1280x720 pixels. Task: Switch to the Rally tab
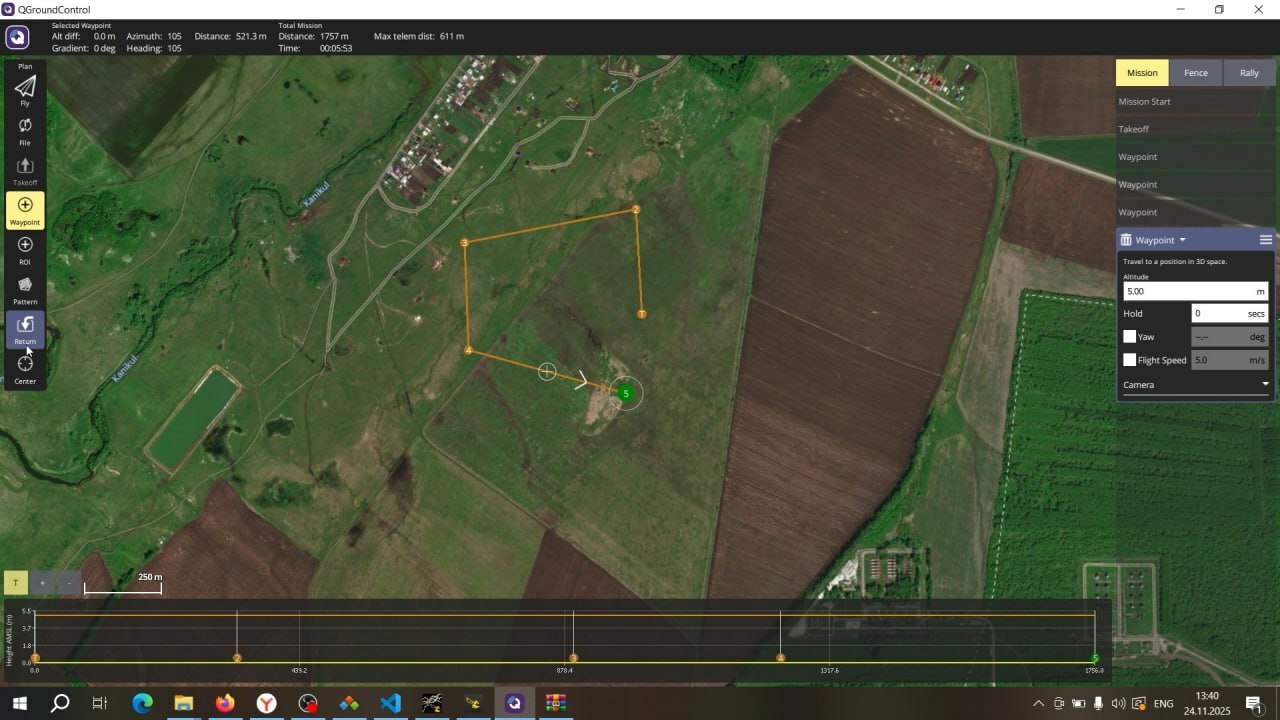click(x=1249, y=73)
